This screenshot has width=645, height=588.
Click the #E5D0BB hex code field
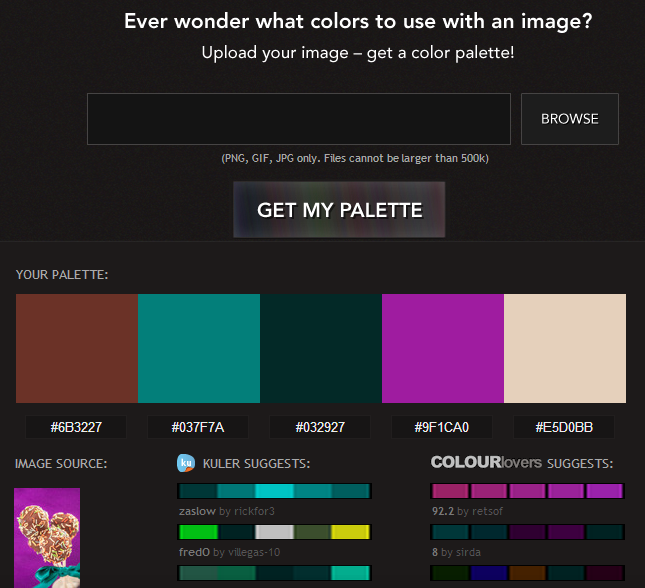(x=564, y=427)
